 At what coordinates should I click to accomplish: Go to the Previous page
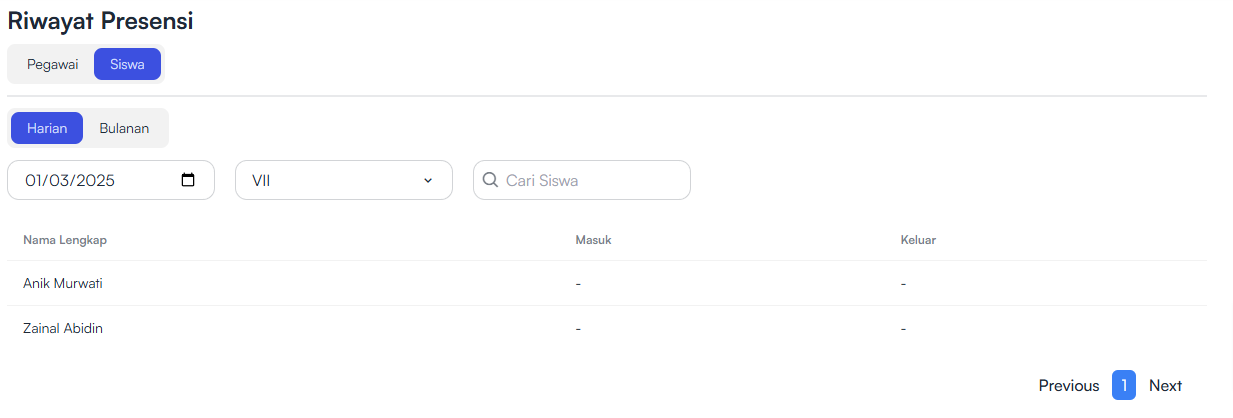point(1069,385)
